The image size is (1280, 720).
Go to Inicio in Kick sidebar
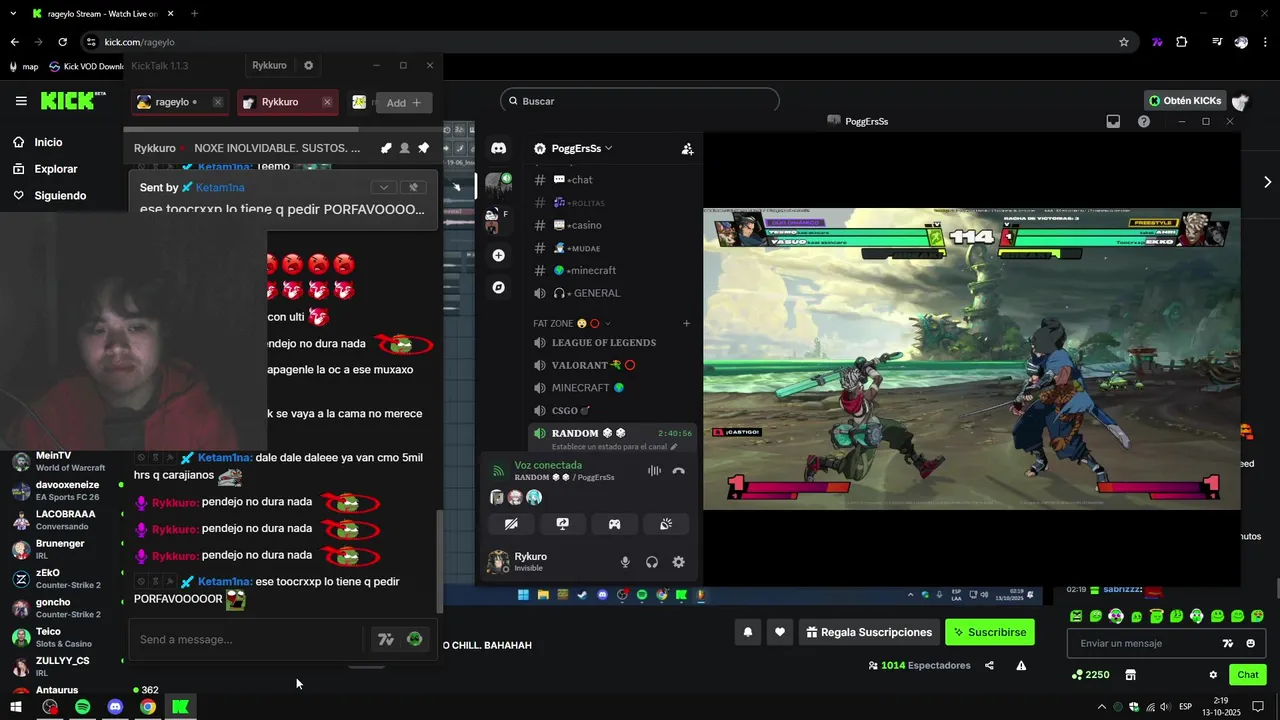tap(48, 142)
